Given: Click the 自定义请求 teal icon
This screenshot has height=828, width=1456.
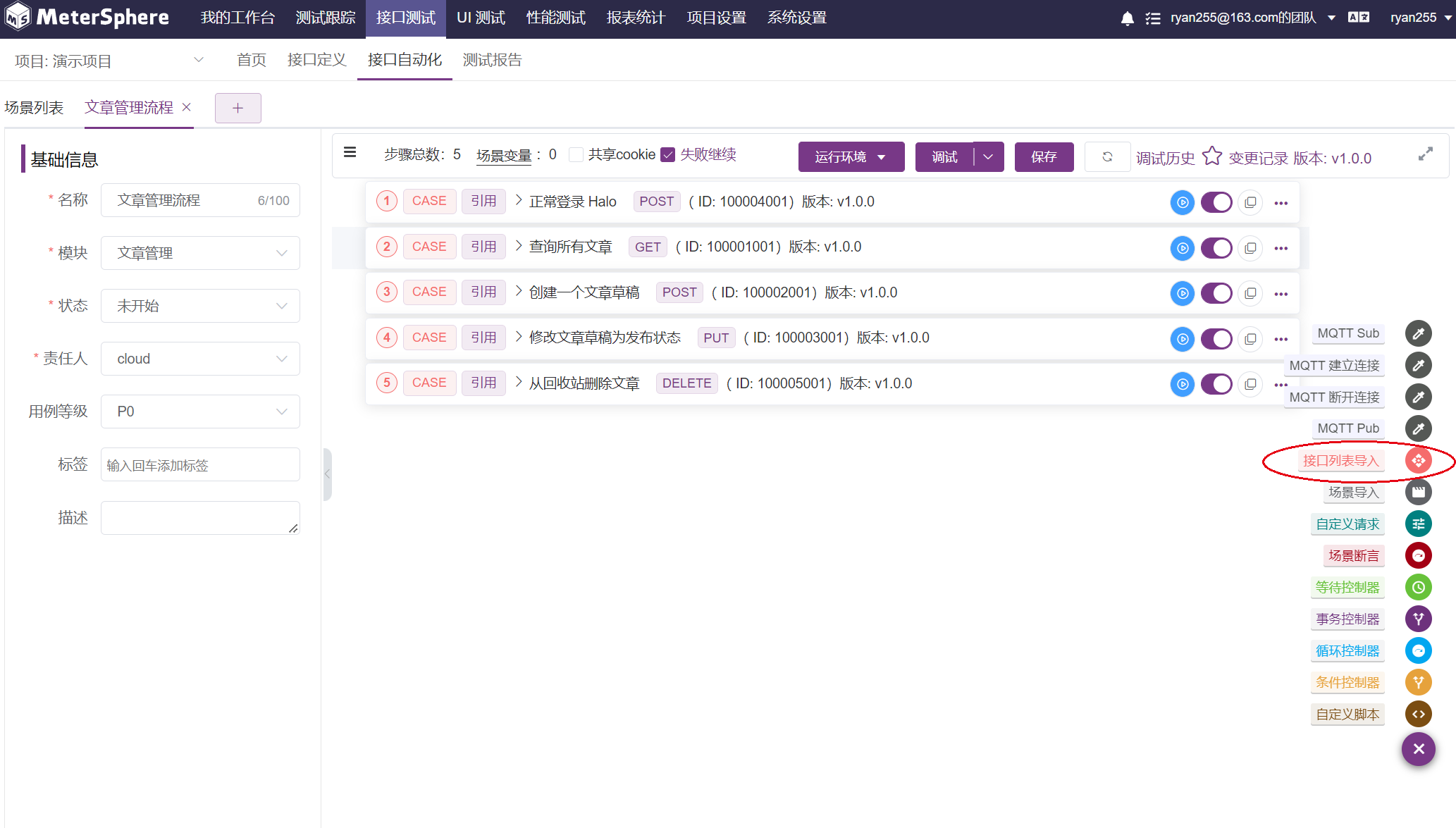Looking at the screenshot, I should point(1418,524).
